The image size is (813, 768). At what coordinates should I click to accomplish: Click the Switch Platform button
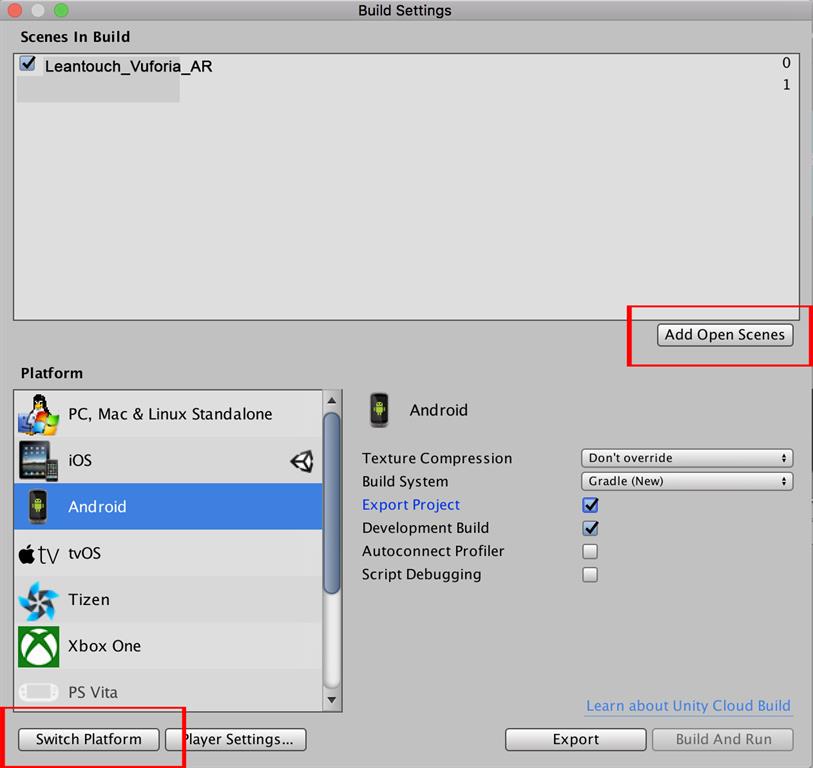point(89,739)
